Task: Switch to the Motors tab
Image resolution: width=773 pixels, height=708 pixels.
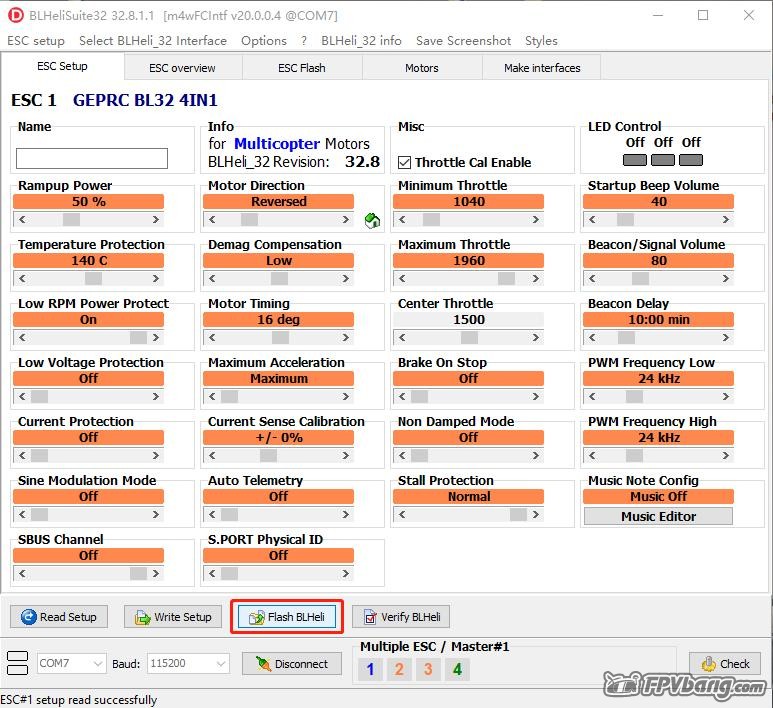Action: pos(422,68)
